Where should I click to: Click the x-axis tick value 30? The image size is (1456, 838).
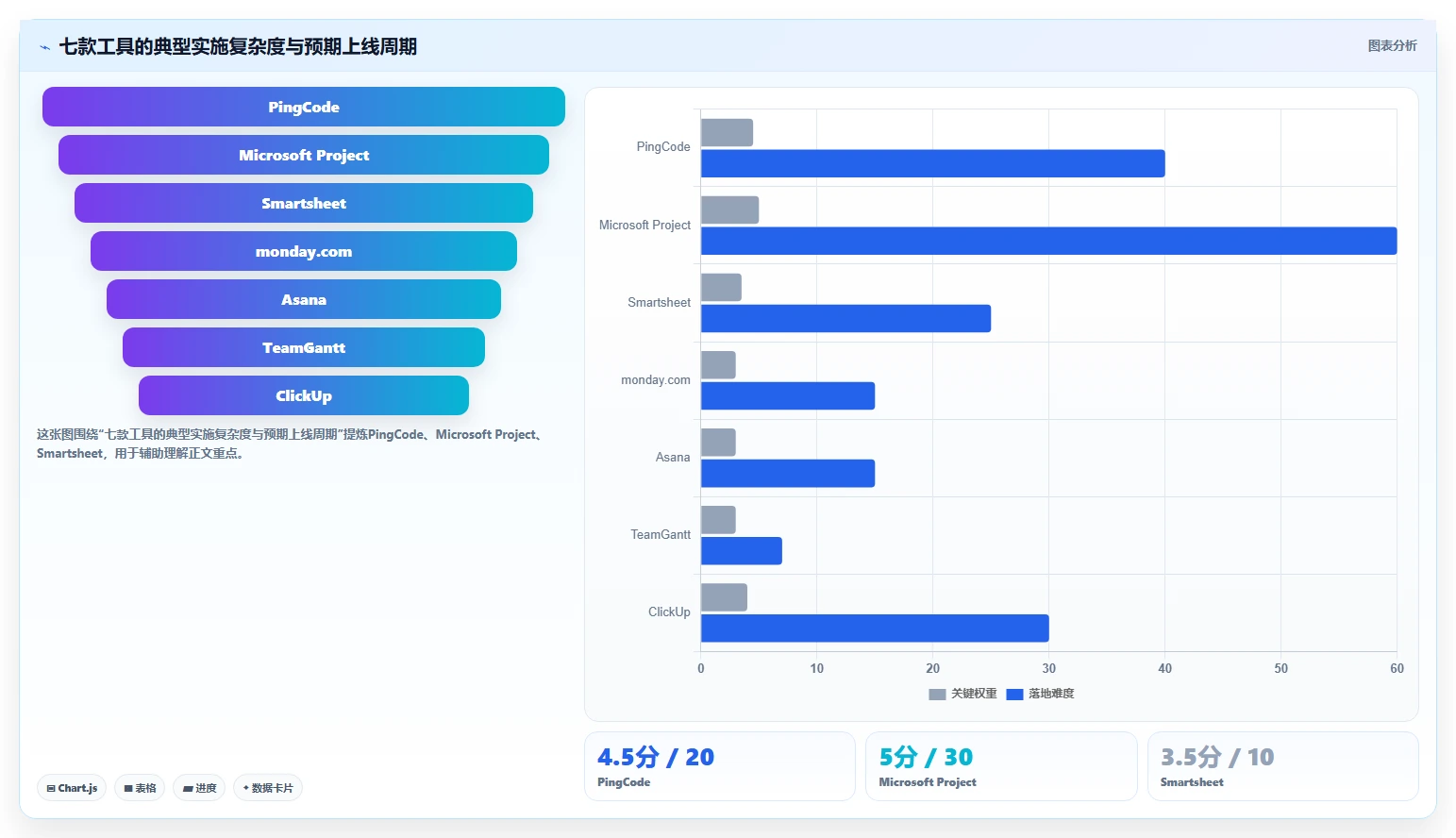pos(1049,669)
